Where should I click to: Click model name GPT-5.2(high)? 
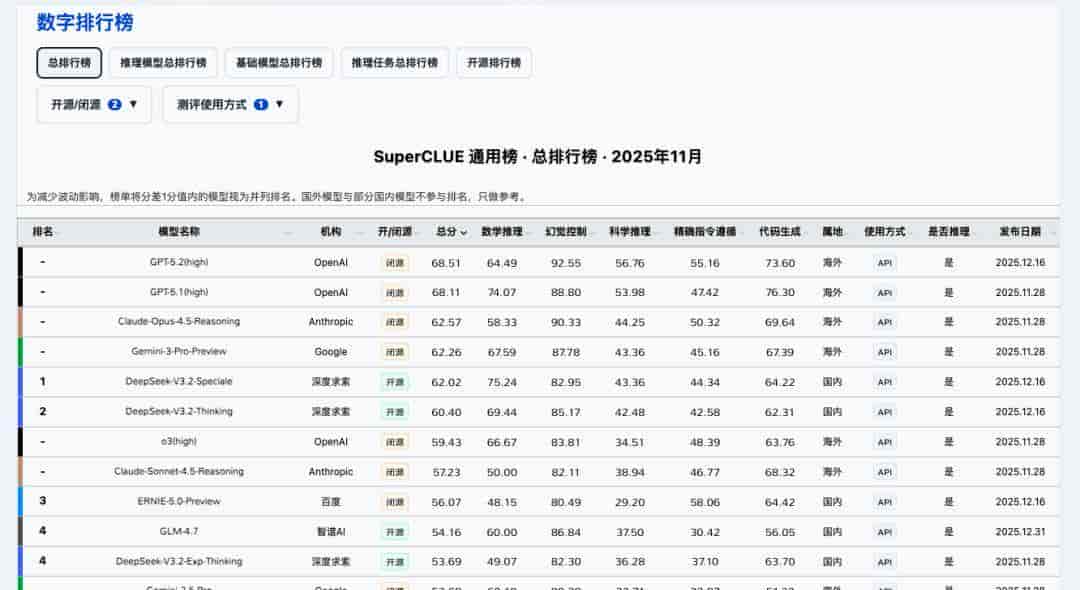[179, 262]
